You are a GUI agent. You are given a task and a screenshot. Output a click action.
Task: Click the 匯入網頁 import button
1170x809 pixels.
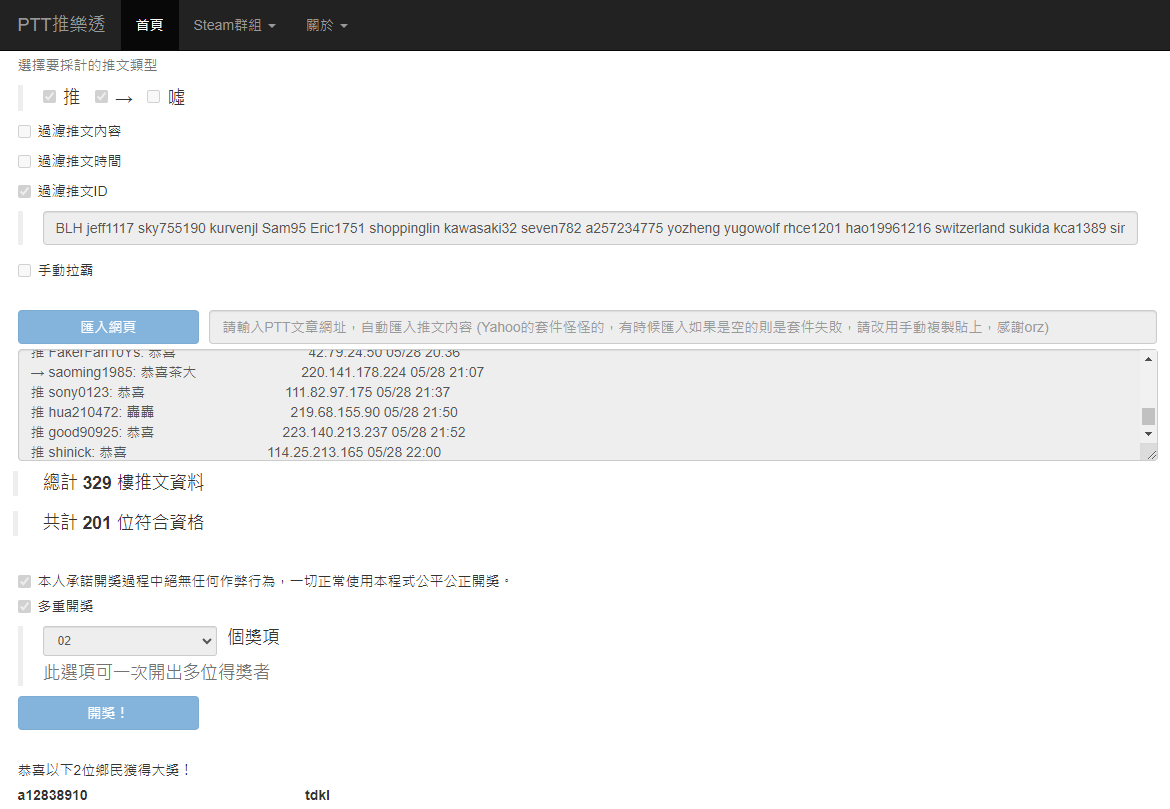tap(108, 327)
